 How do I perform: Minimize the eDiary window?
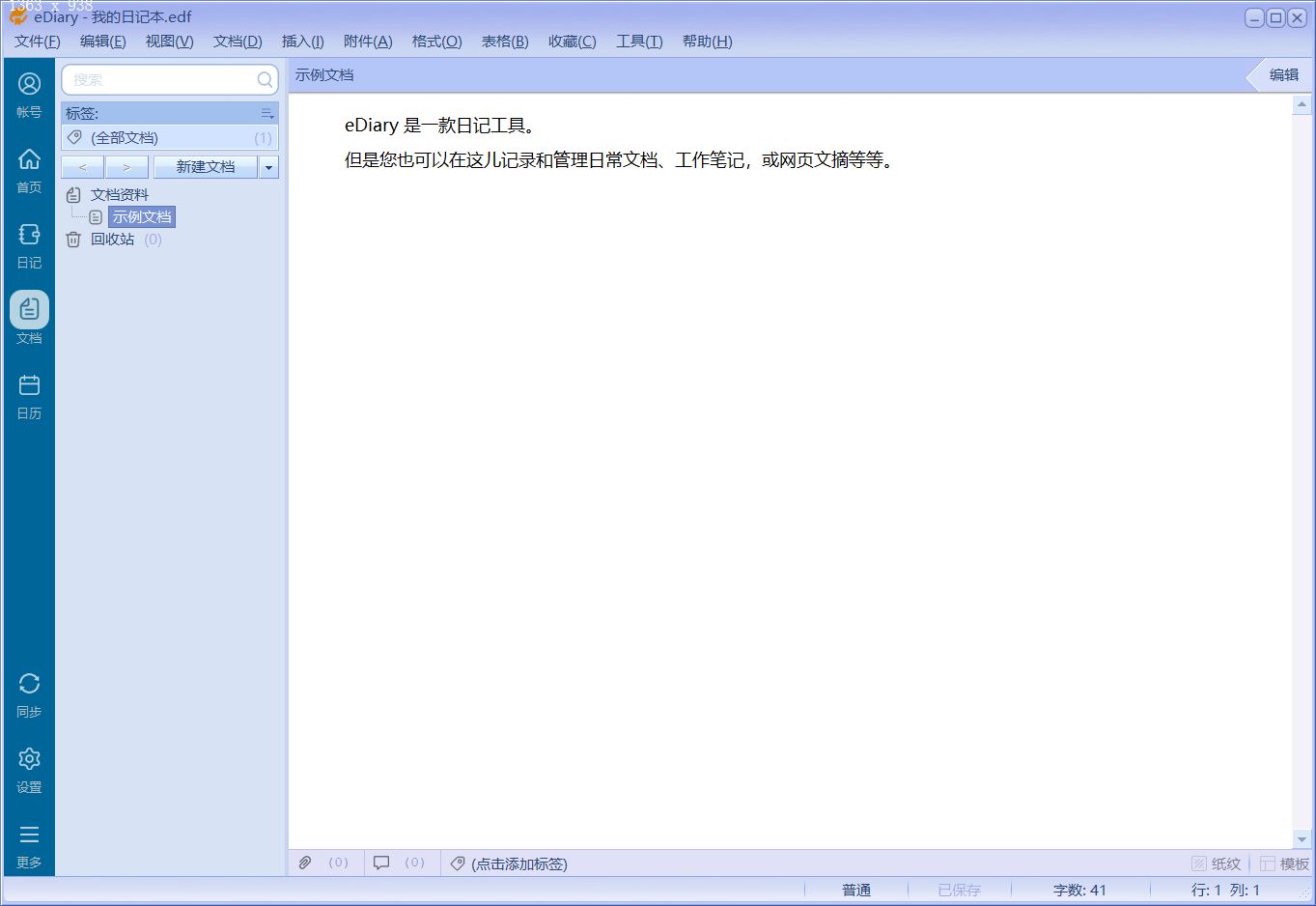pyautogui.click(x=1254, y=17)
